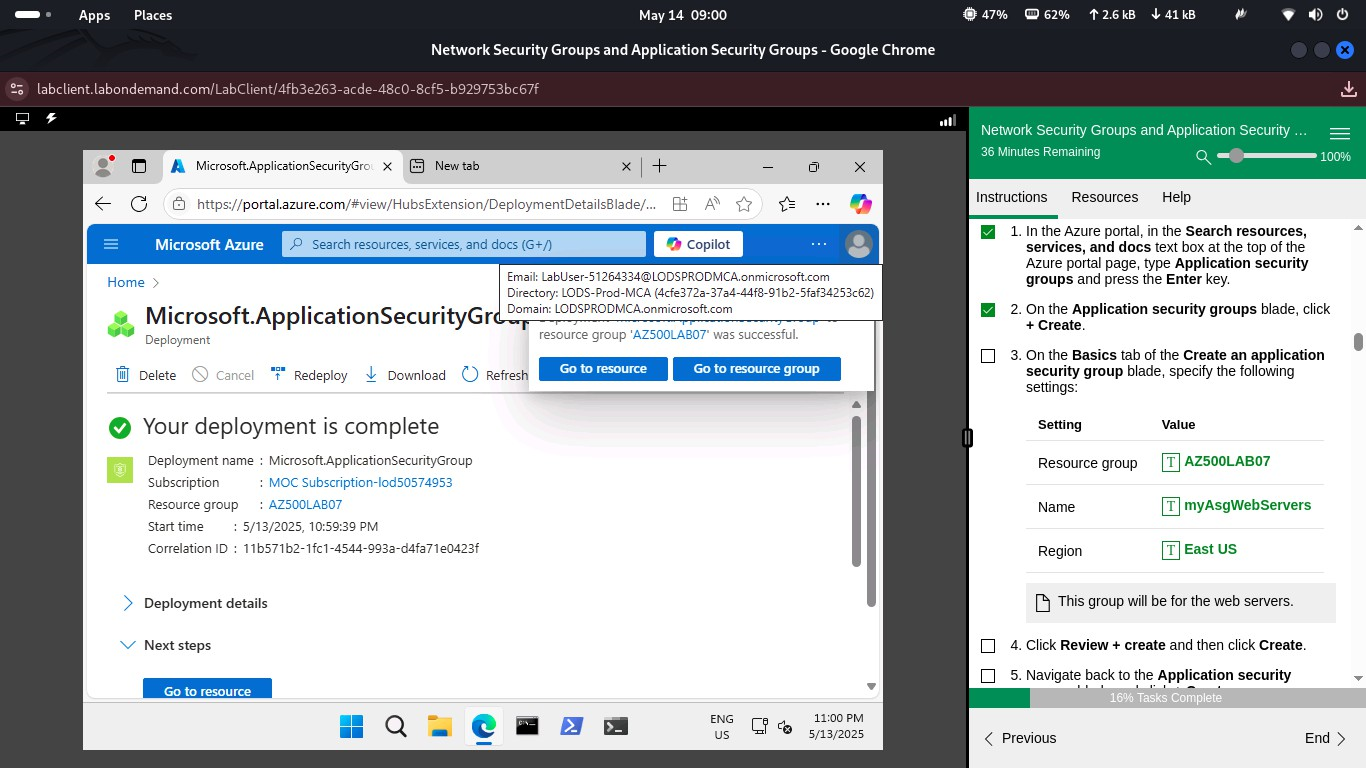Collapse the Next steps section
The height and width of the screenshot is (768, 1366).
(x=128, y=645)
